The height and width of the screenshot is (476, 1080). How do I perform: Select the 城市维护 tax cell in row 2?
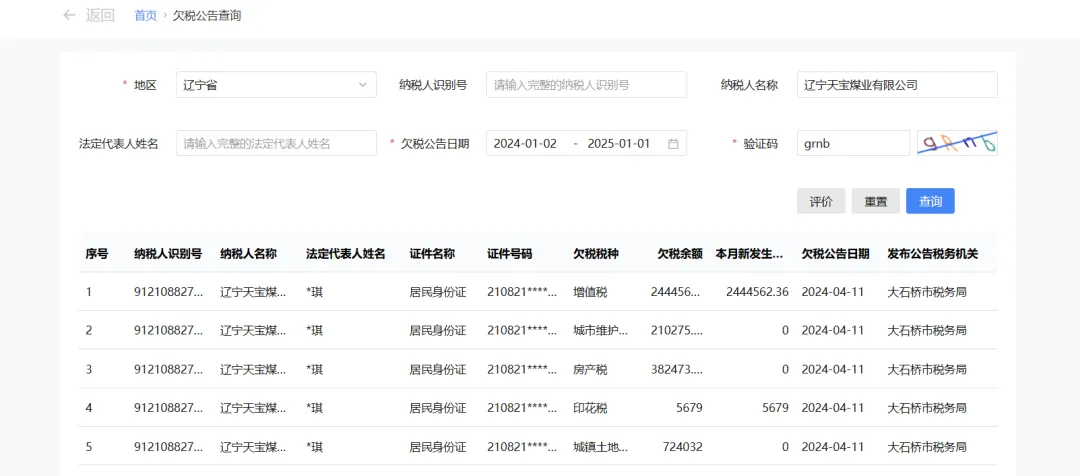[x=601, y=331]
